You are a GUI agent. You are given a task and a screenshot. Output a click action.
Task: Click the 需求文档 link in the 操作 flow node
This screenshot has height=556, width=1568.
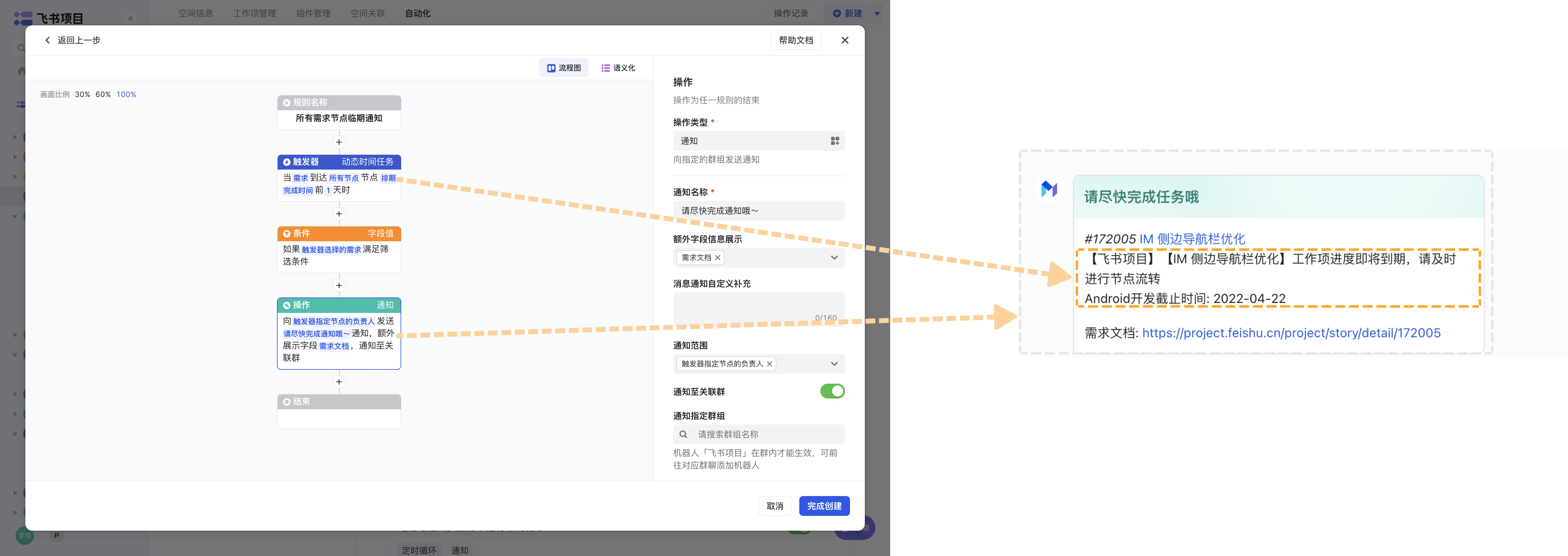(x=334, y=346)
